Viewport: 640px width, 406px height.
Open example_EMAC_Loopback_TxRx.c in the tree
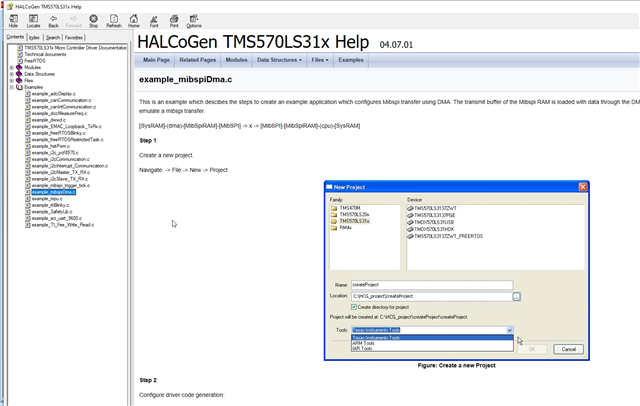[67, 126]
